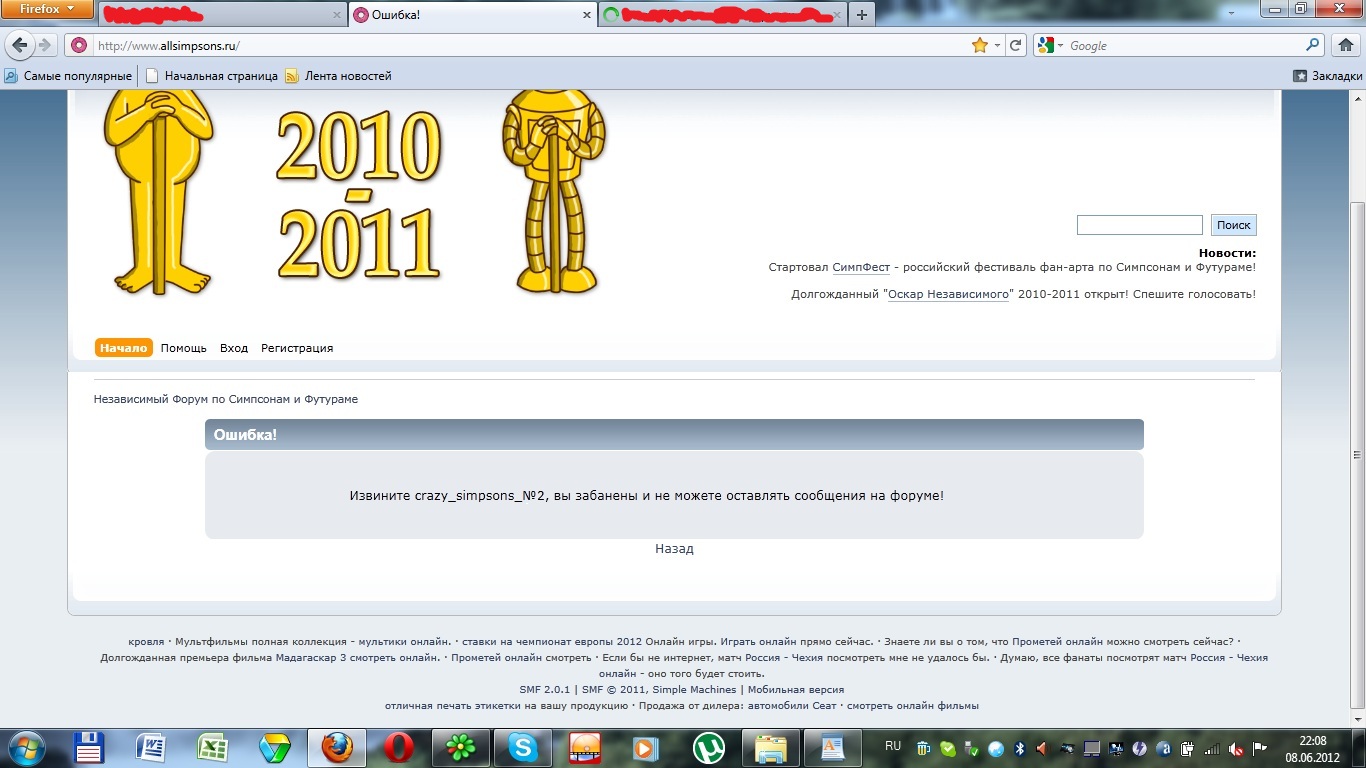Open the address bar history dropdown arrow
1366x768 pixels.
(x=997, y=45)
